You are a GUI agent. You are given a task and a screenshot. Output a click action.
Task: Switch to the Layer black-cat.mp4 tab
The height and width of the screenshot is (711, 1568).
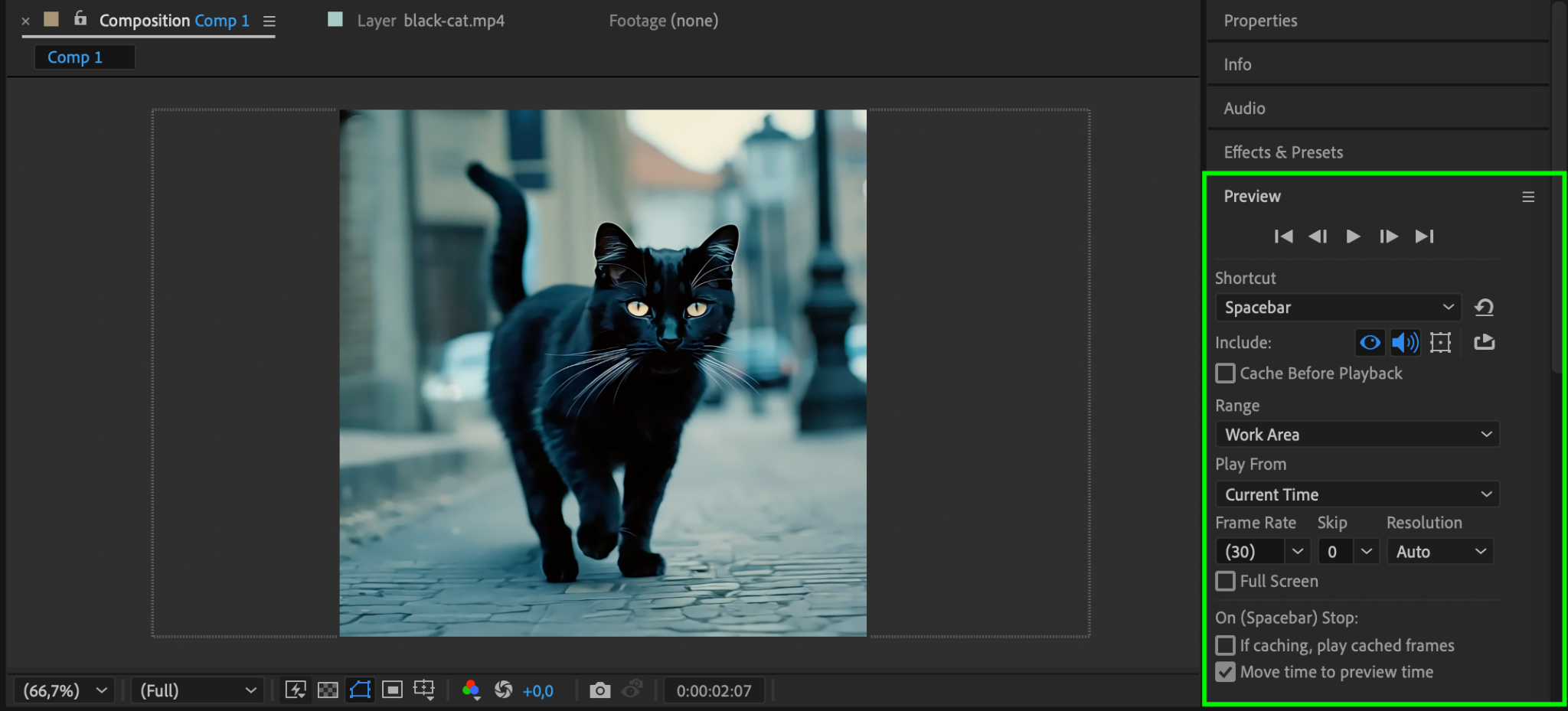(430, 21)
